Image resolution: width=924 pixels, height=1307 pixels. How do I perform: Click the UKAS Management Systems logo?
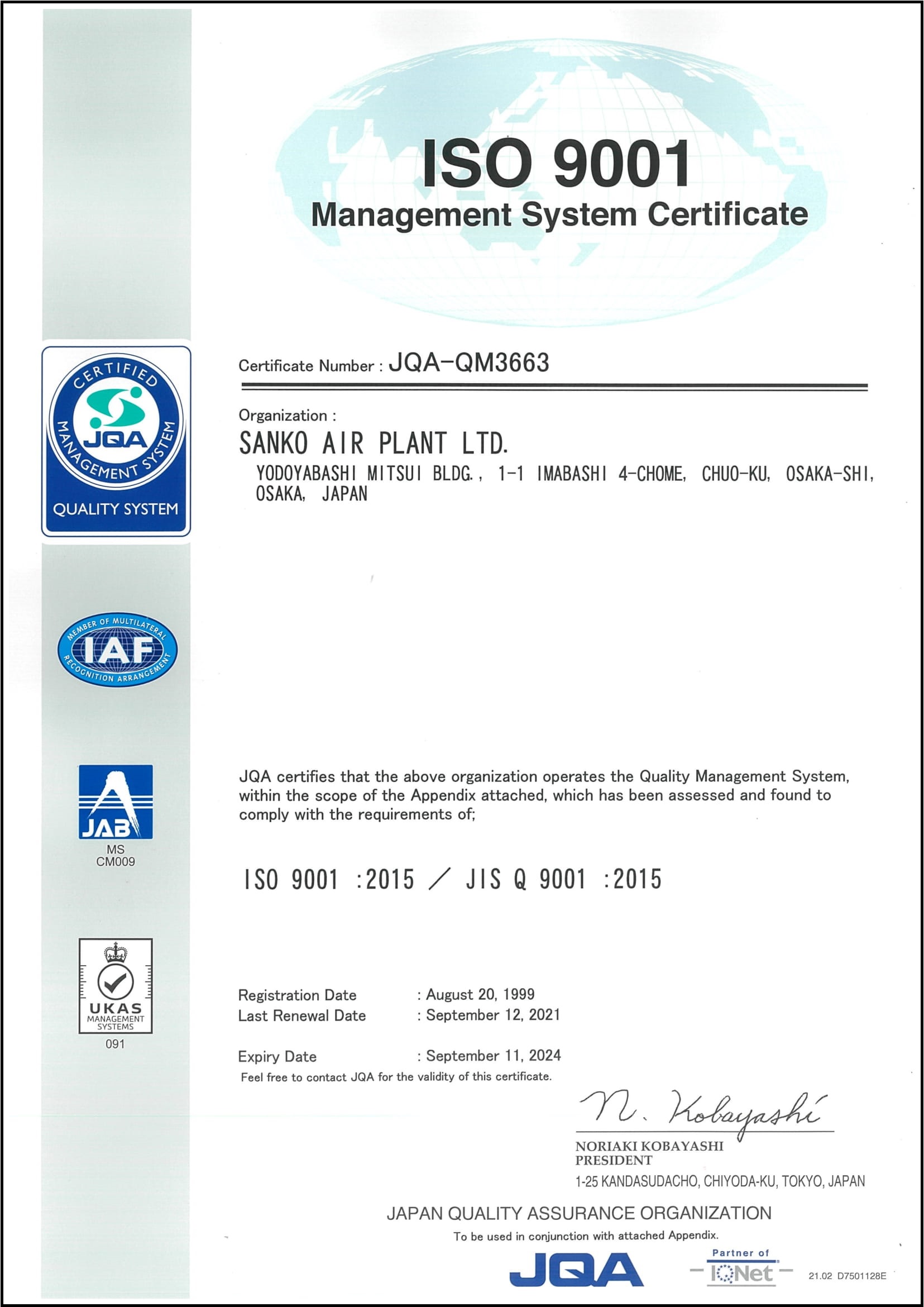[x=116, y=985]
